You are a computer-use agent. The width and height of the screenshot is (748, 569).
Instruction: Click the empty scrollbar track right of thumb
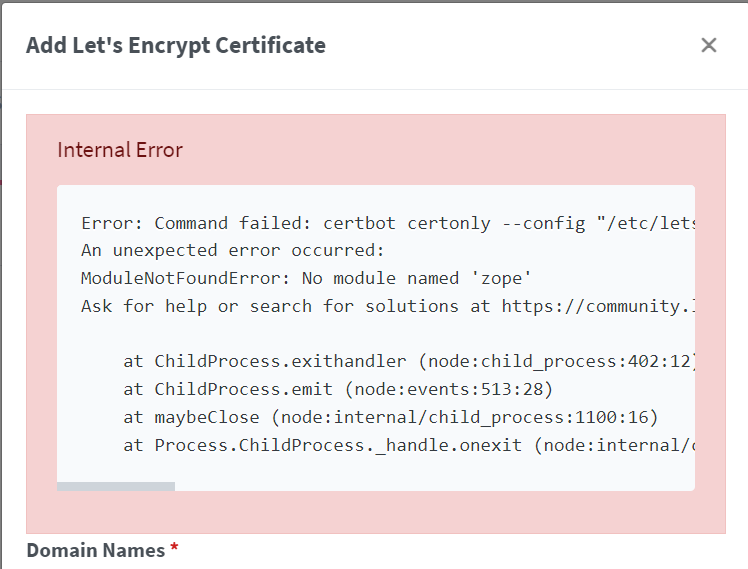pyautogui.click(x=430, y=486)
